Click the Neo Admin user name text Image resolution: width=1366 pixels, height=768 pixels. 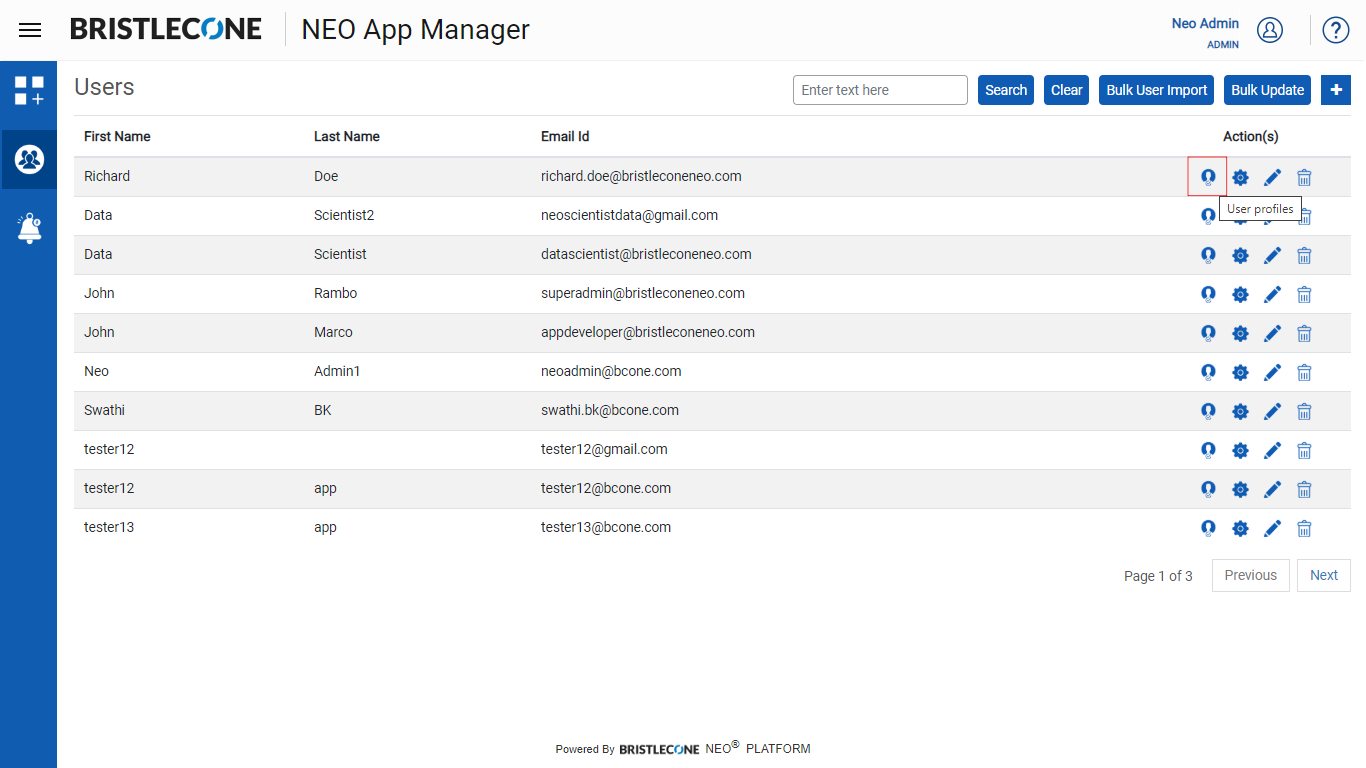point(1205,23)
